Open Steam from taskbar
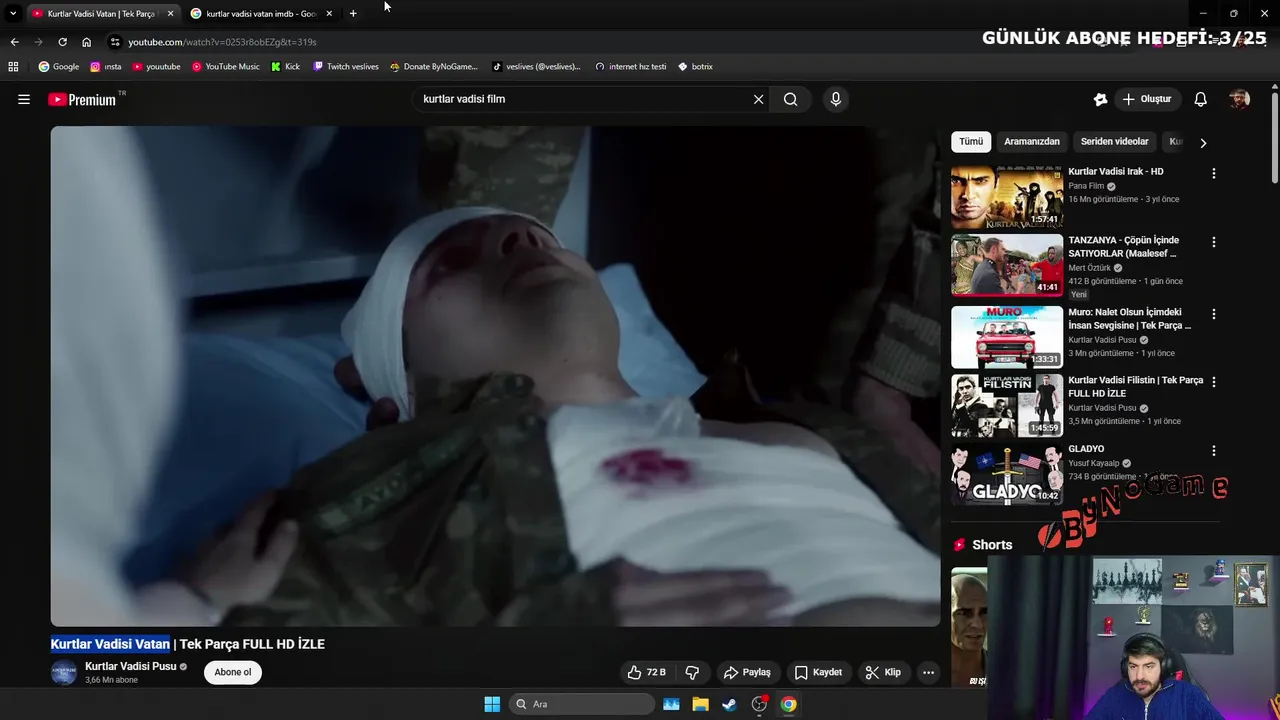 (x=730, y=704)
